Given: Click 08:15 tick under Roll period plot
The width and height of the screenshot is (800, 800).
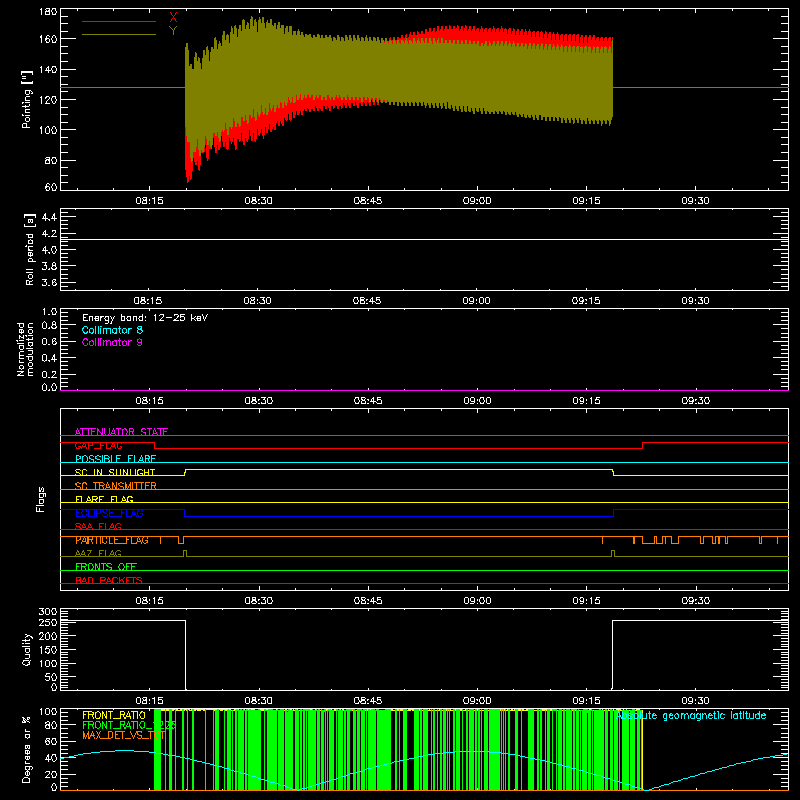Looking at the screenshot, I should click(x=148, y=301).
